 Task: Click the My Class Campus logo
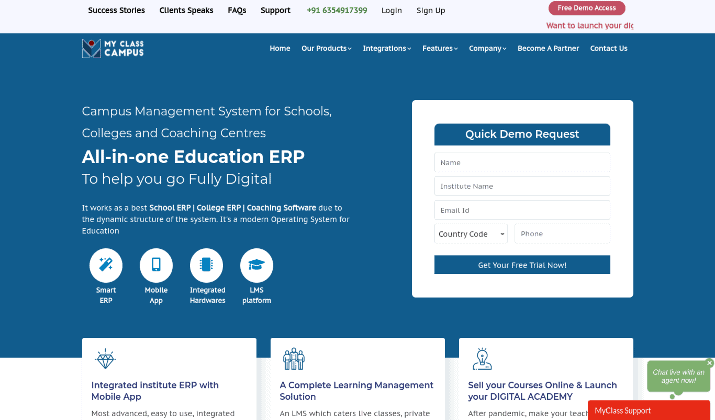point(113,48)
